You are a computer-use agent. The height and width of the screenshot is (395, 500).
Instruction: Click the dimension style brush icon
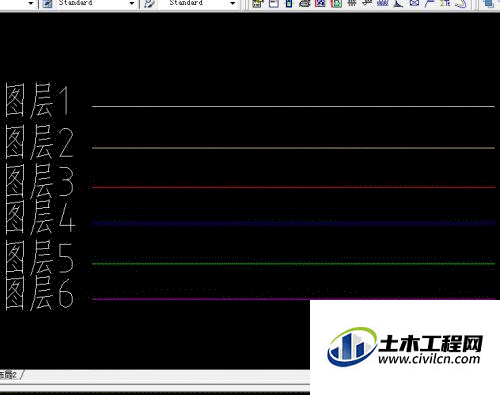(x=149, y=3)
